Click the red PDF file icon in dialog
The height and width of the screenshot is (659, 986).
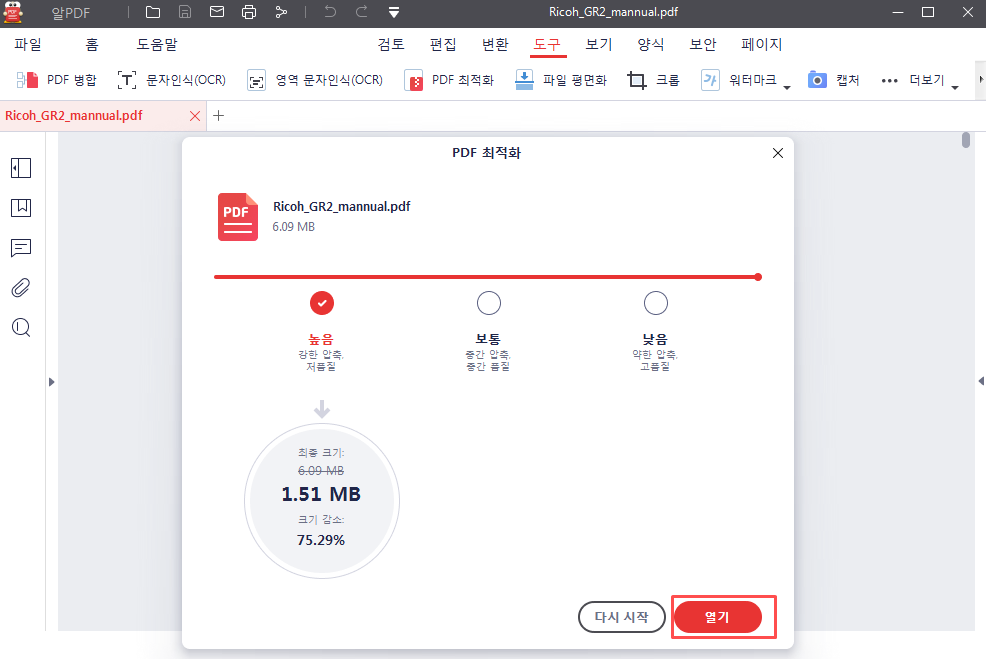238,217
